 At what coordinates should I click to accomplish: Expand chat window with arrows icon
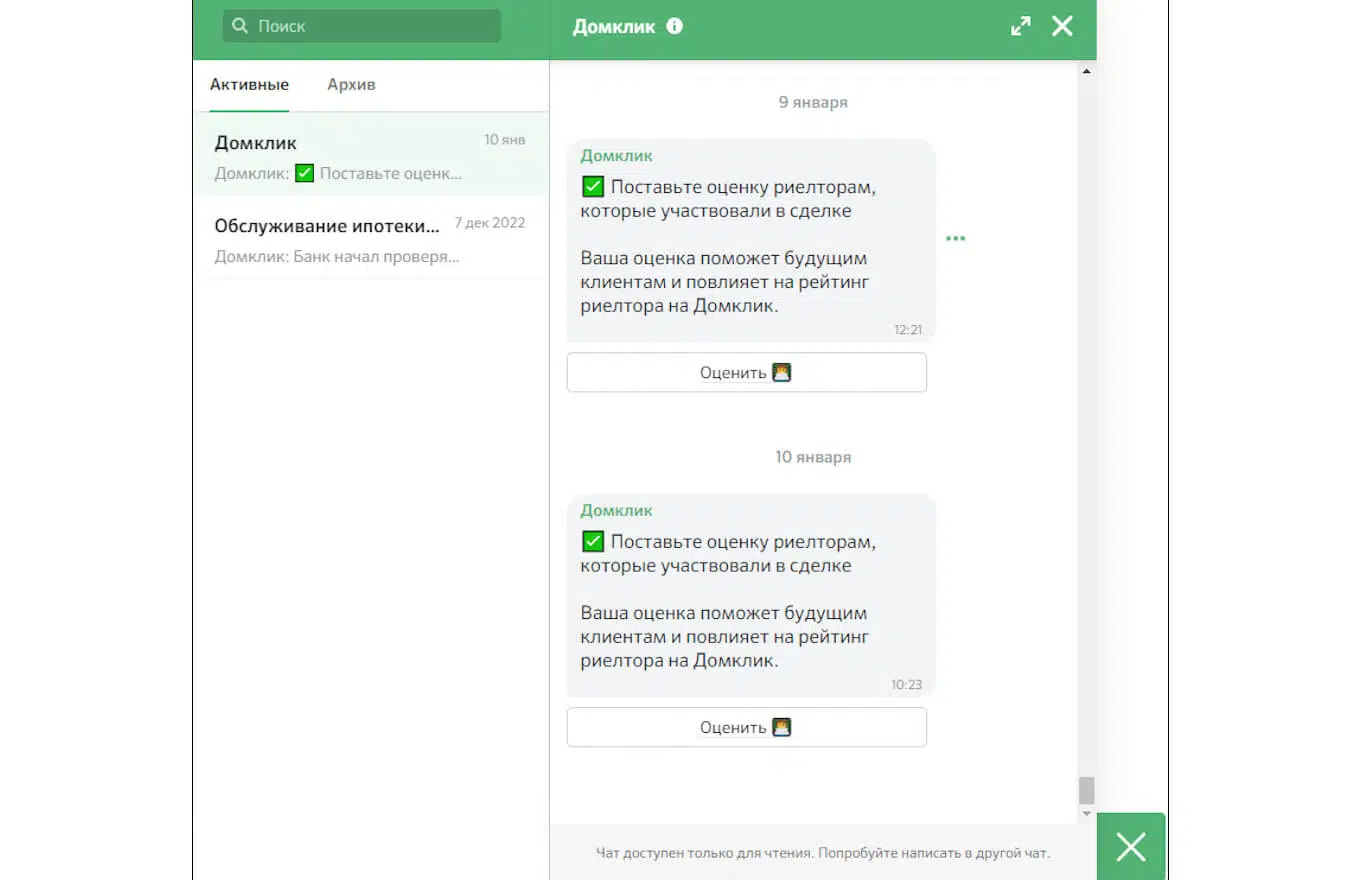tap(1021, 26)
